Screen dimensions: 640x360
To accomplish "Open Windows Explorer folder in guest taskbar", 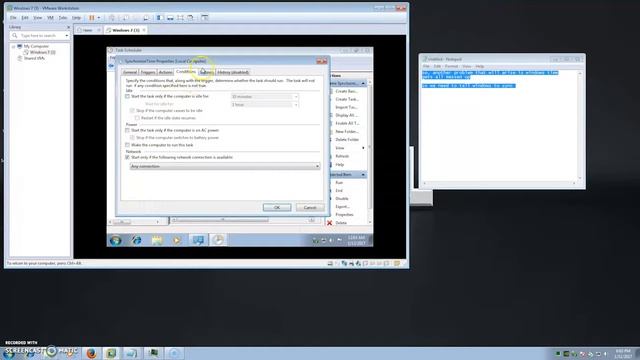I will pyautogui.click(x=157, y=240).
